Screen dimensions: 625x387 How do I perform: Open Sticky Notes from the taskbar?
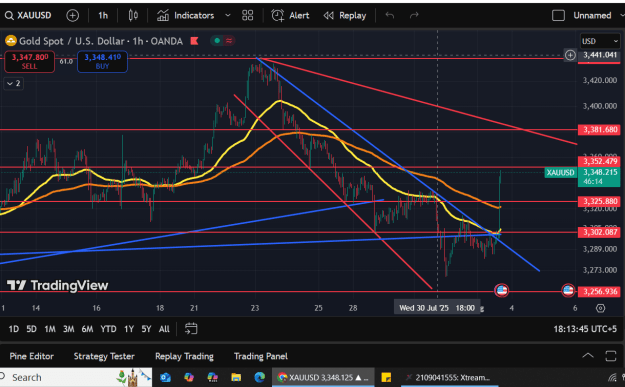click(x=386, y=377)
